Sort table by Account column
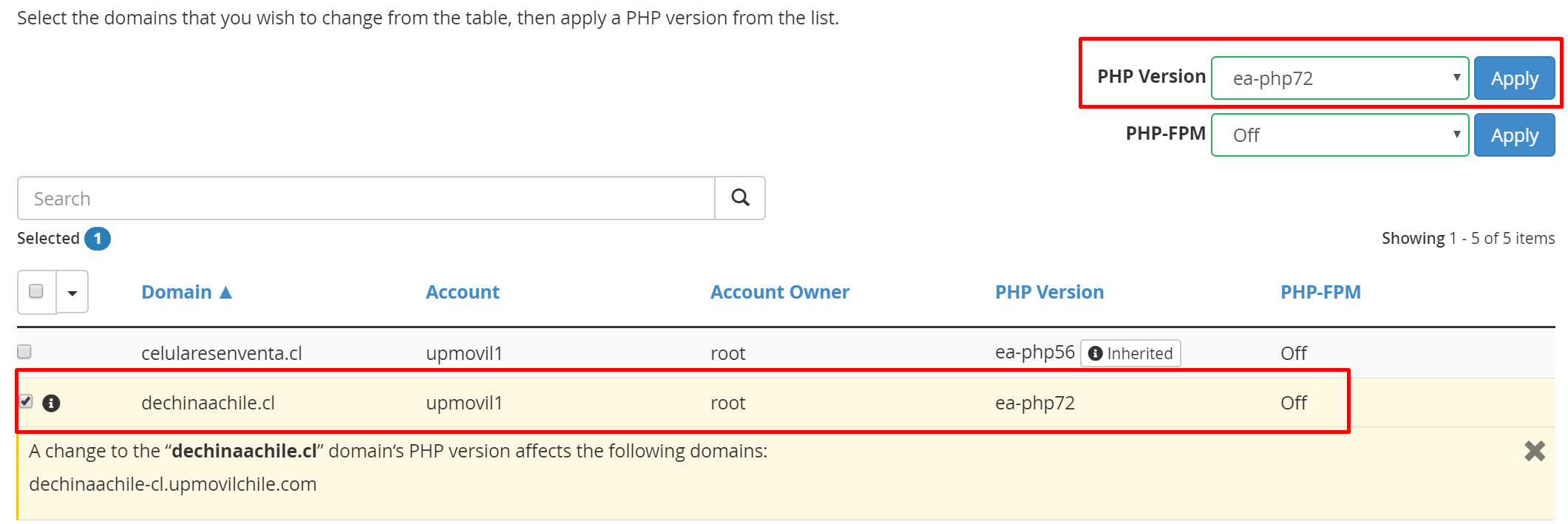This screenshot has width=1568, height=524. tap(462, 293)
